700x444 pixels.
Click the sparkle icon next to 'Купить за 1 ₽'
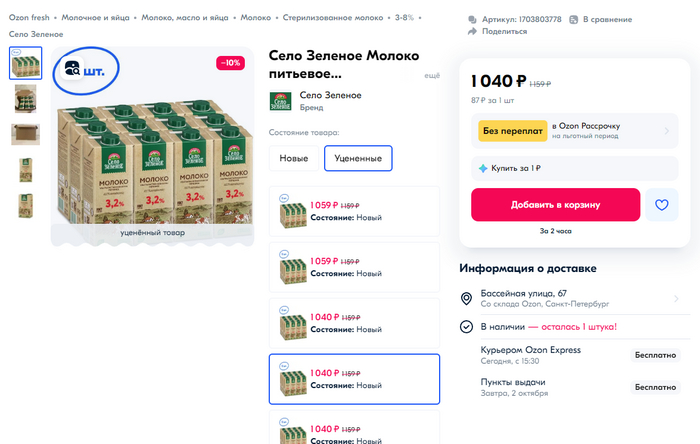485,168
